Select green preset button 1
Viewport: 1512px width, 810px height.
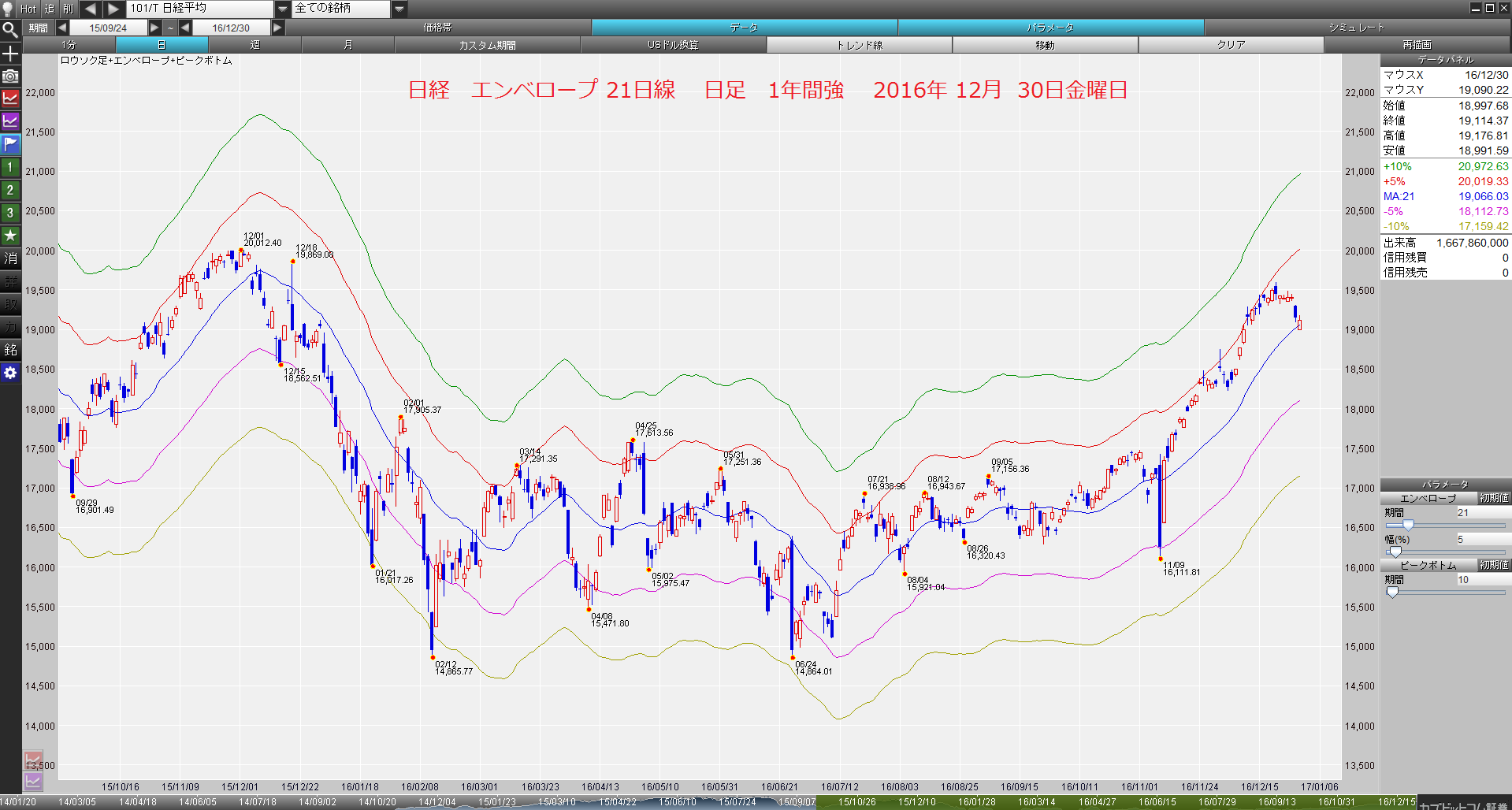[x=10, y=167]
